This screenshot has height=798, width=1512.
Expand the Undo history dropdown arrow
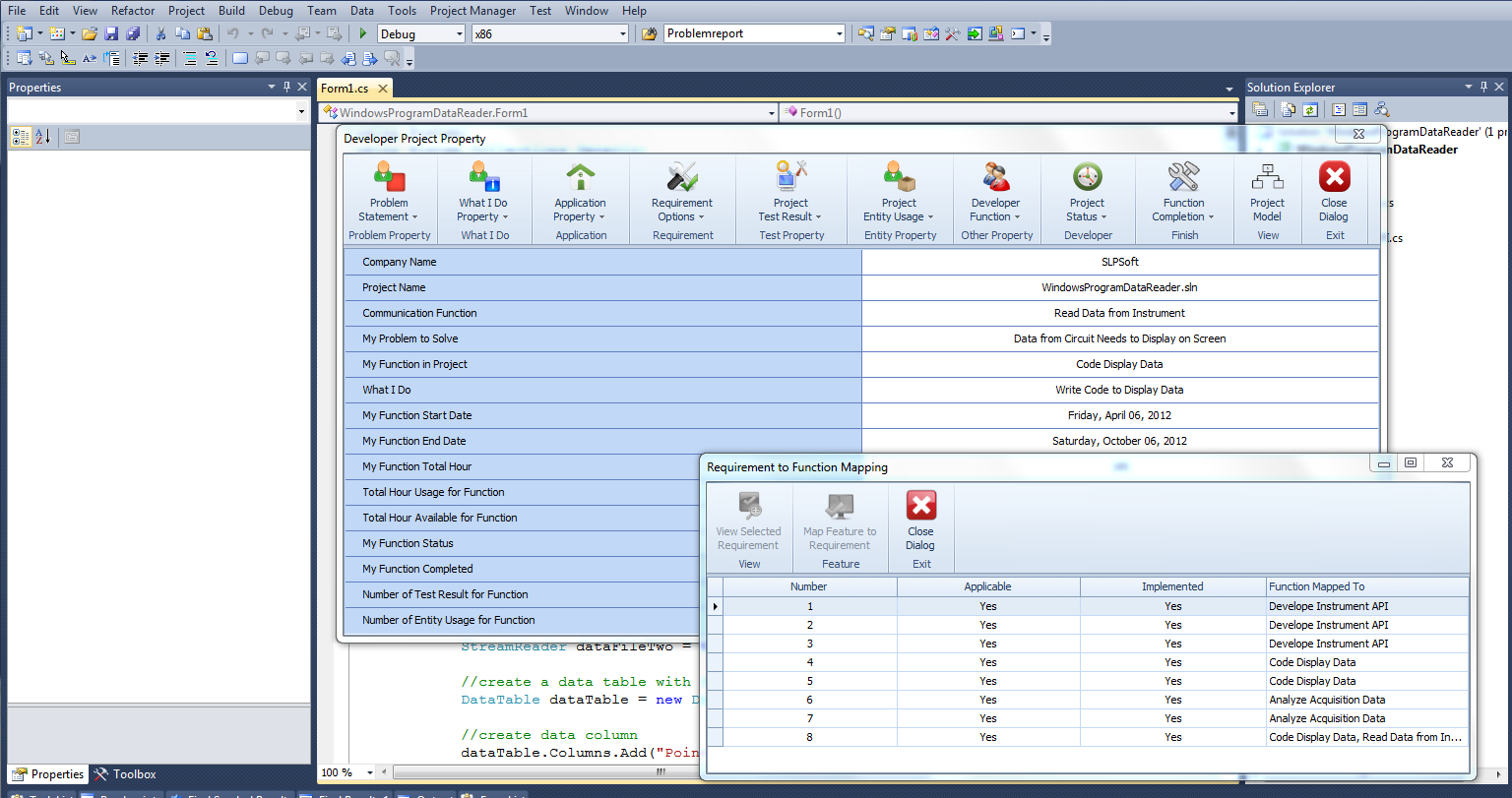point(250,33)
